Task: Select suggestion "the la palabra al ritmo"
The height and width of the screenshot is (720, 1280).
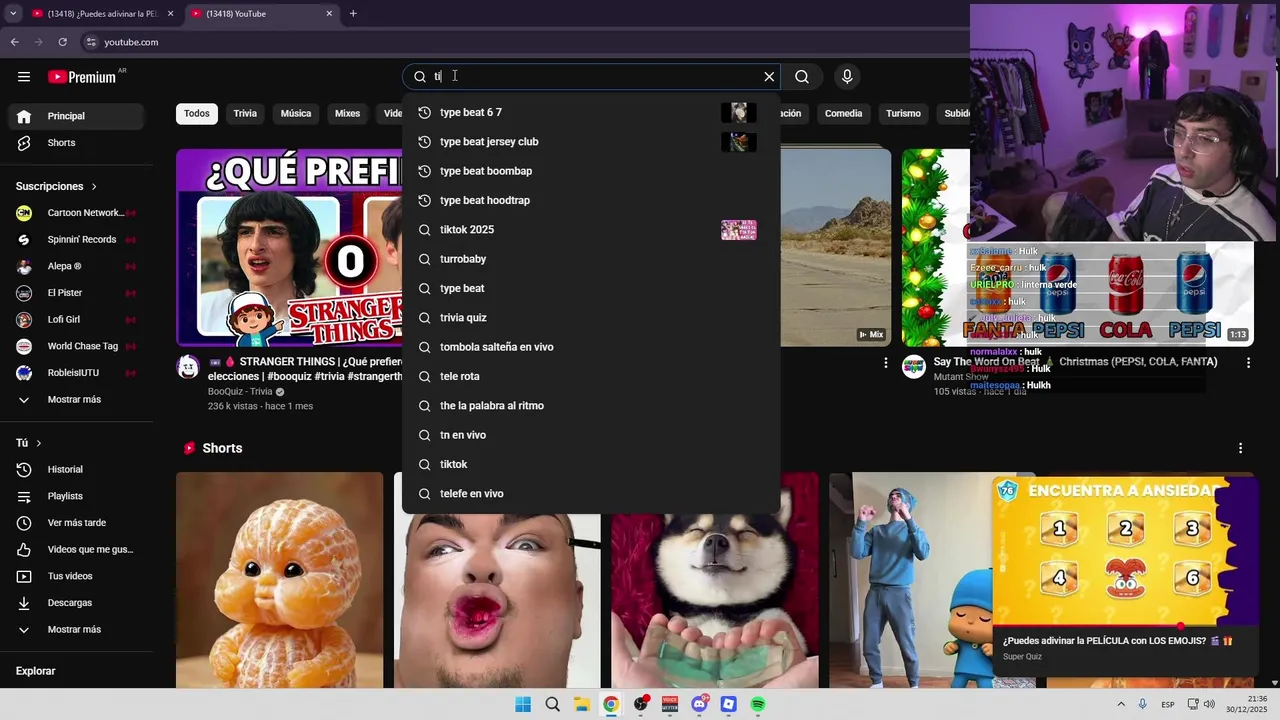Action: (x=590, y=406)
